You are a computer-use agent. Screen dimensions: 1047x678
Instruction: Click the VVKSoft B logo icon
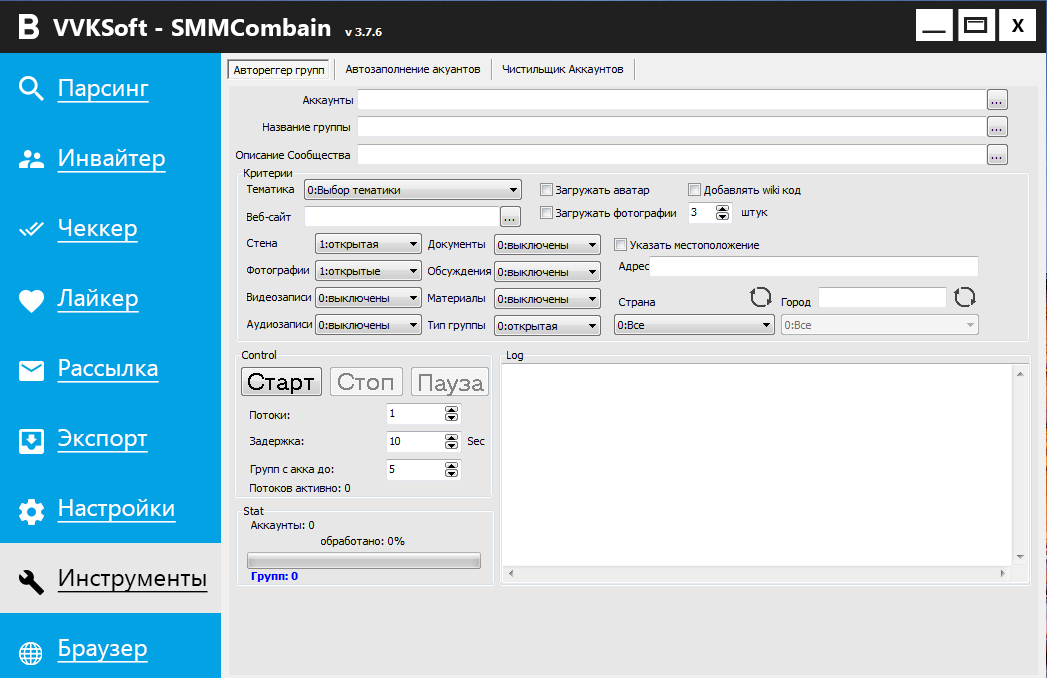pos(28,27)
